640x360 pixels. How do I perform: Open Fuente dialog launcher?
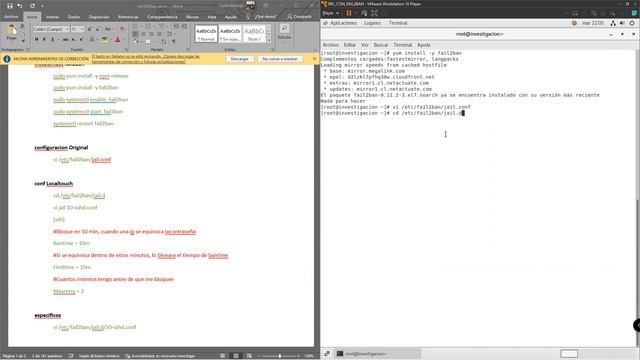click(x=126, y=50)
